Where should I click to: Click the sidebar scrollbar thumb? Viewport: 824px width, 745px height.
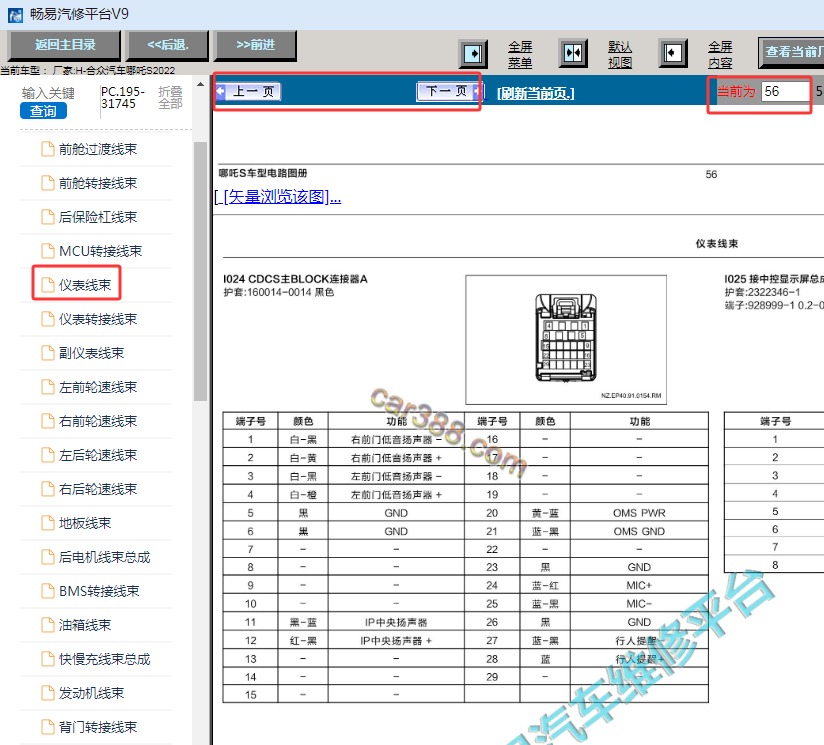pos(200,271)
